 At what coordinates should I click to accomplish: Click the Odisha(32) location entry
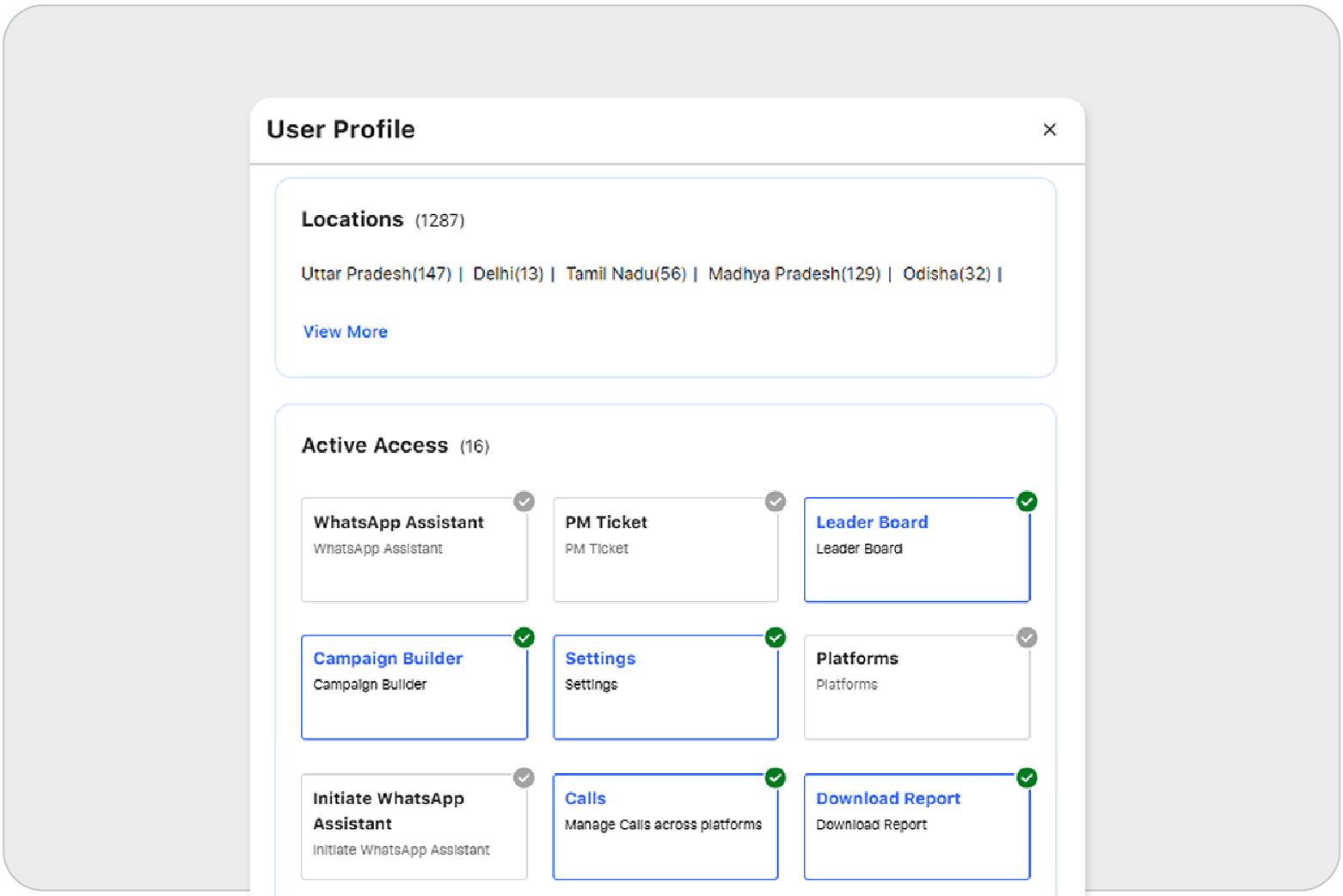(946, 273)
